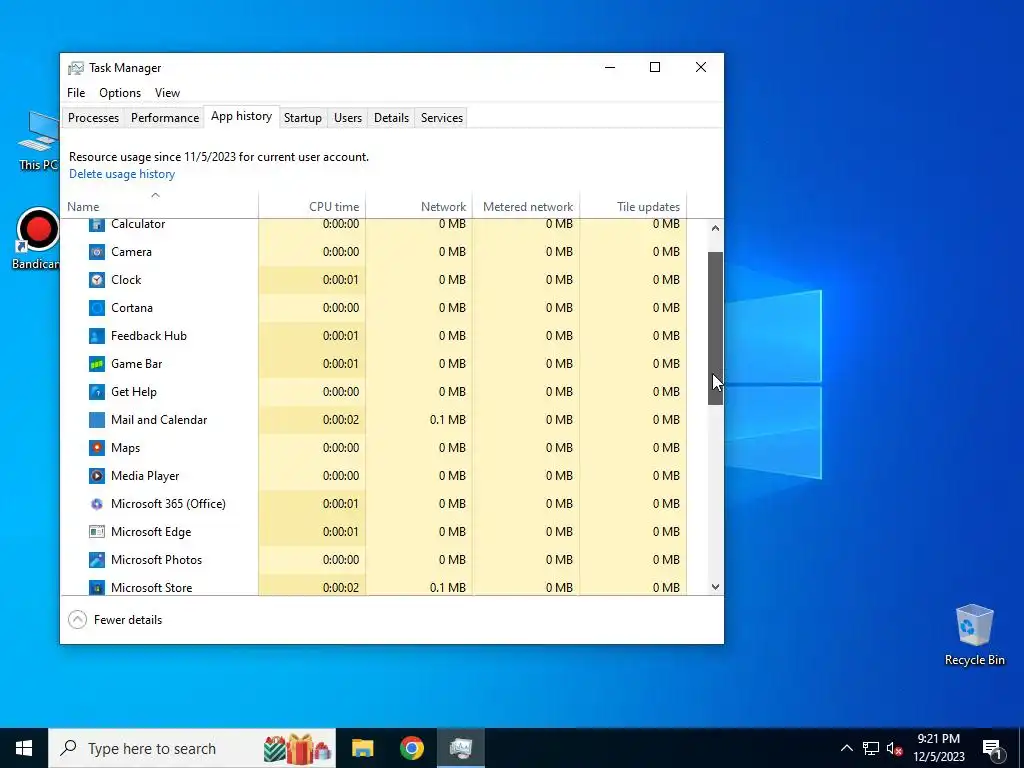
Task: Click the Media Player app icon
Action: point(97,476)
